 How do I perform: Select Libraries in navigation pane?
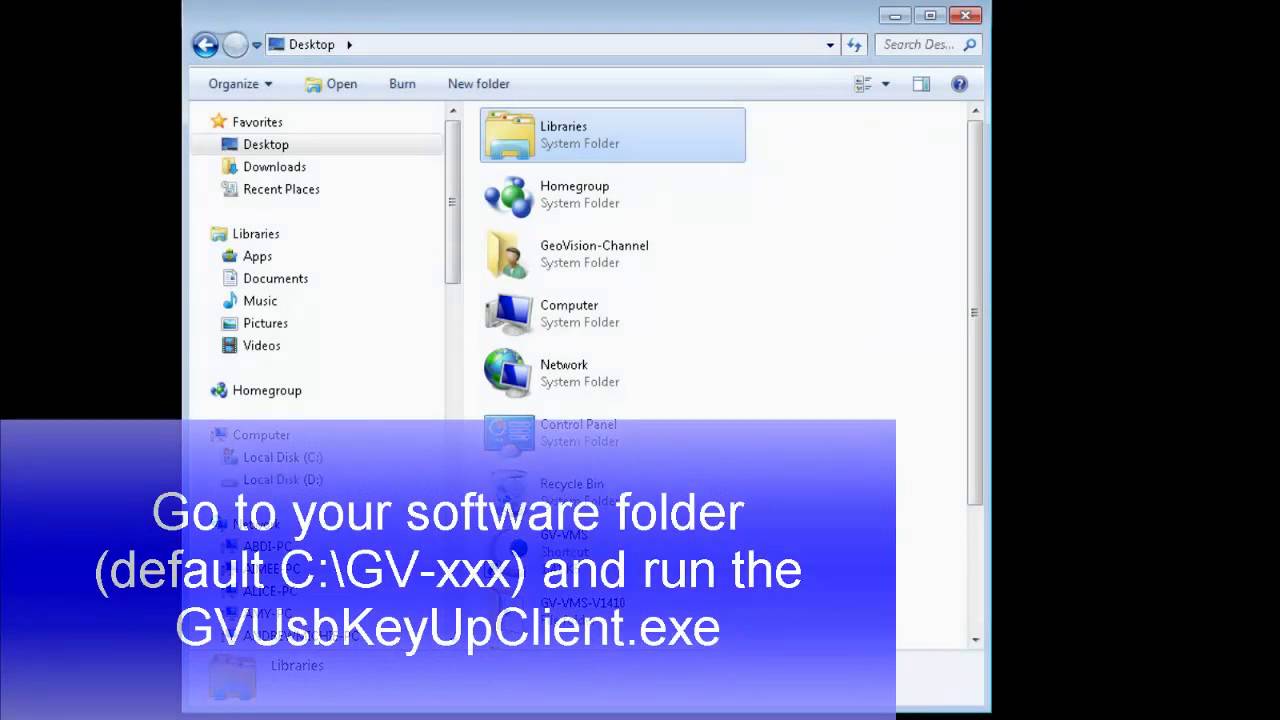[x=256, y=234]
